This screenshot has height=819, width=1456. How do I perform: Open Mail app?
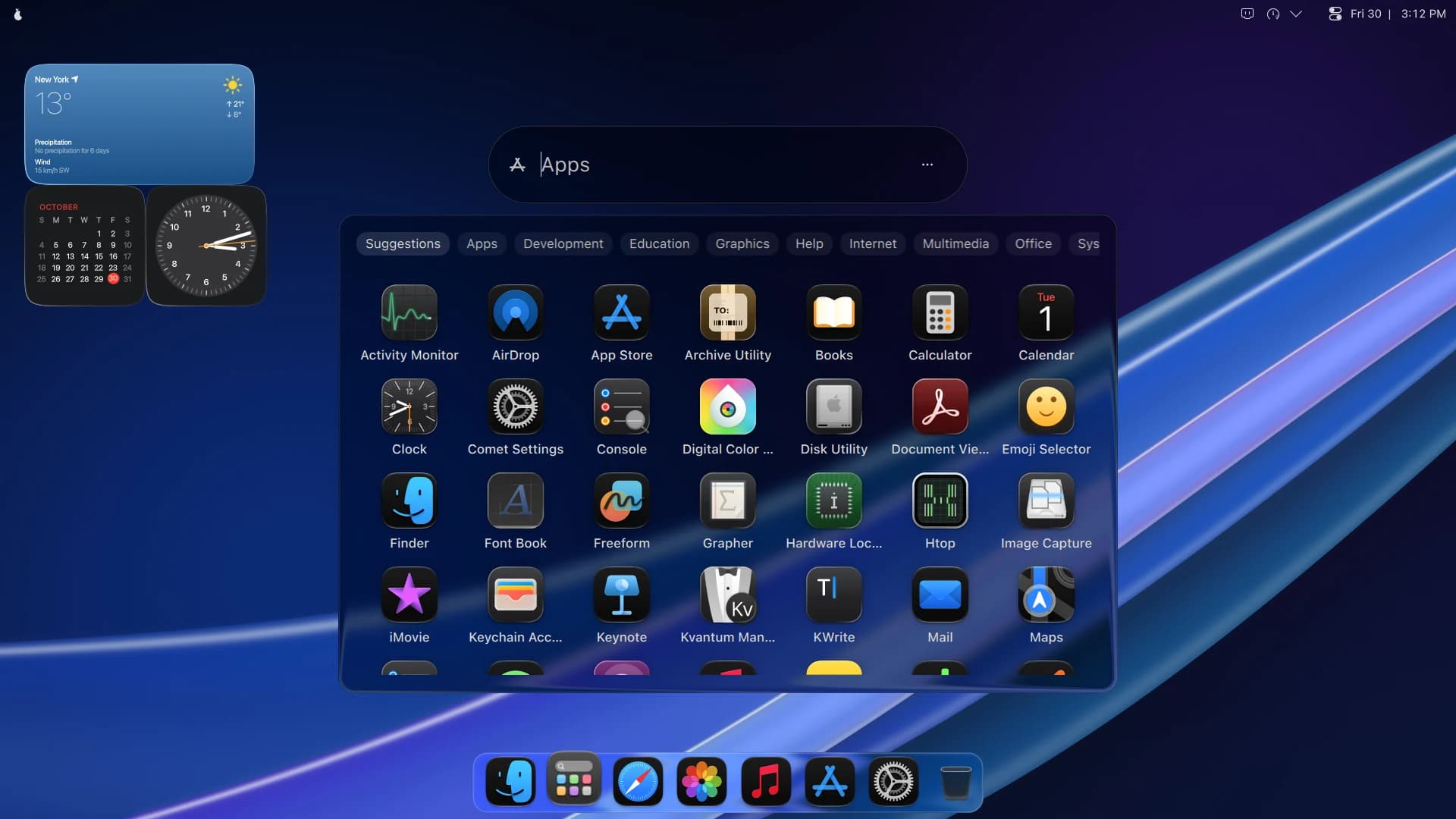pyautogui.click(x=940, y=595)
